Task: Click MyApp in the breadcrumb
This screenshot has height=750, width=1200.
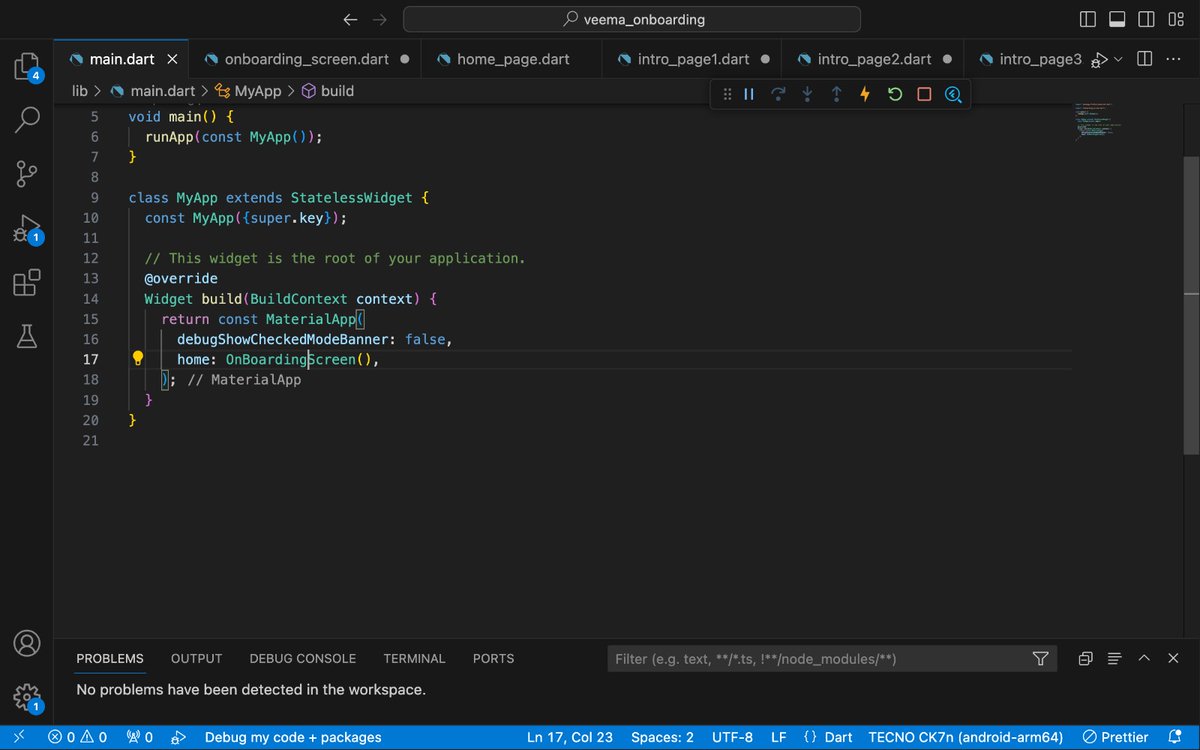Action: [258, 91]
